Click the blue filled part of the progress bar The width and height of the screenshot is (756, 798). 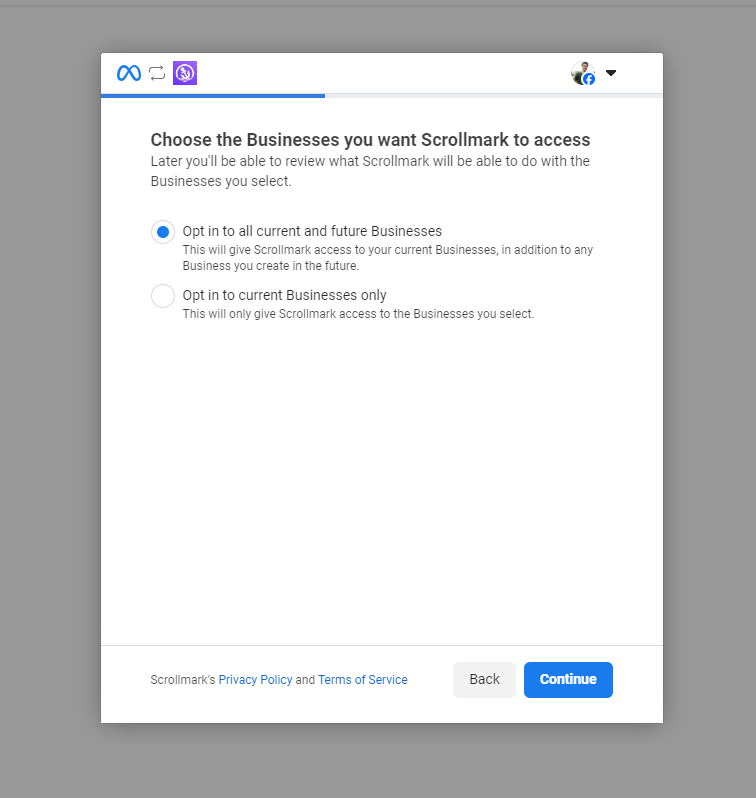click(212, 96)
